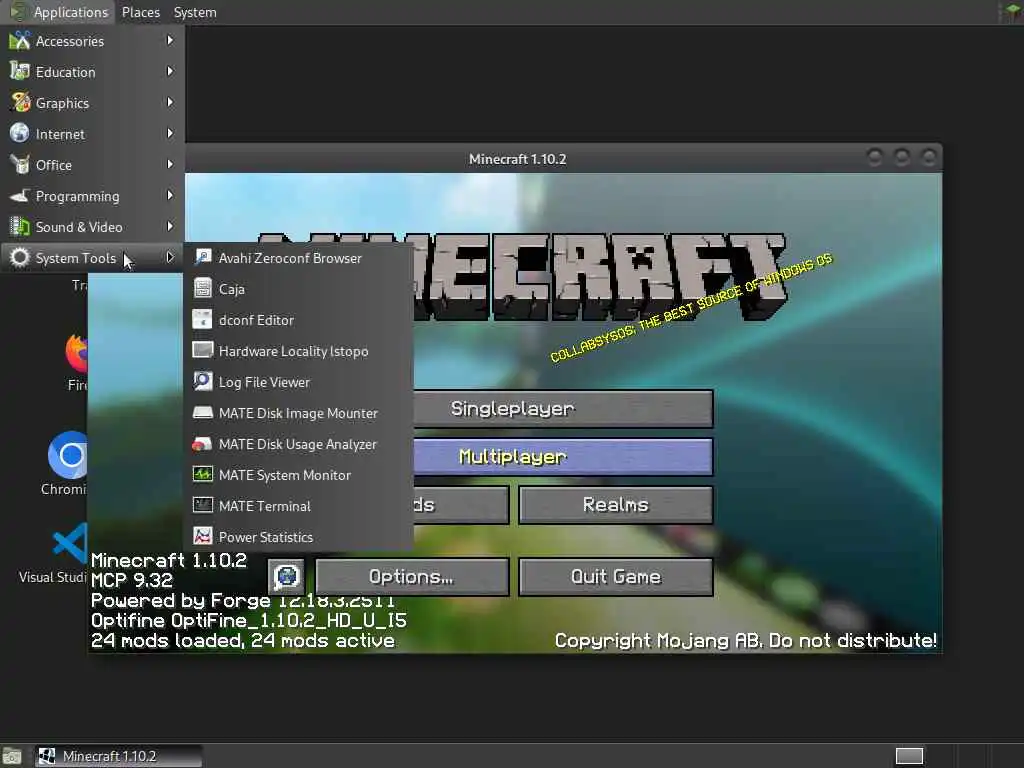Screen dimensions: 1024x768
Task: Click the Education category icon
Action: [20, 71]
